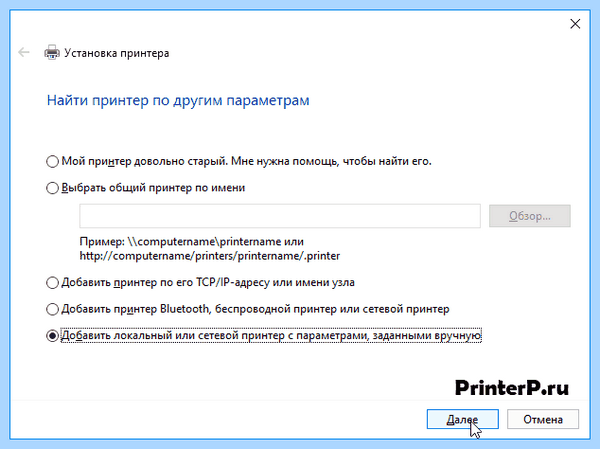Screen dimensions: 600x449
Task: Click the 'http://computername/printers/printername/.printer' example text
Action: click(x=210, y=256)
